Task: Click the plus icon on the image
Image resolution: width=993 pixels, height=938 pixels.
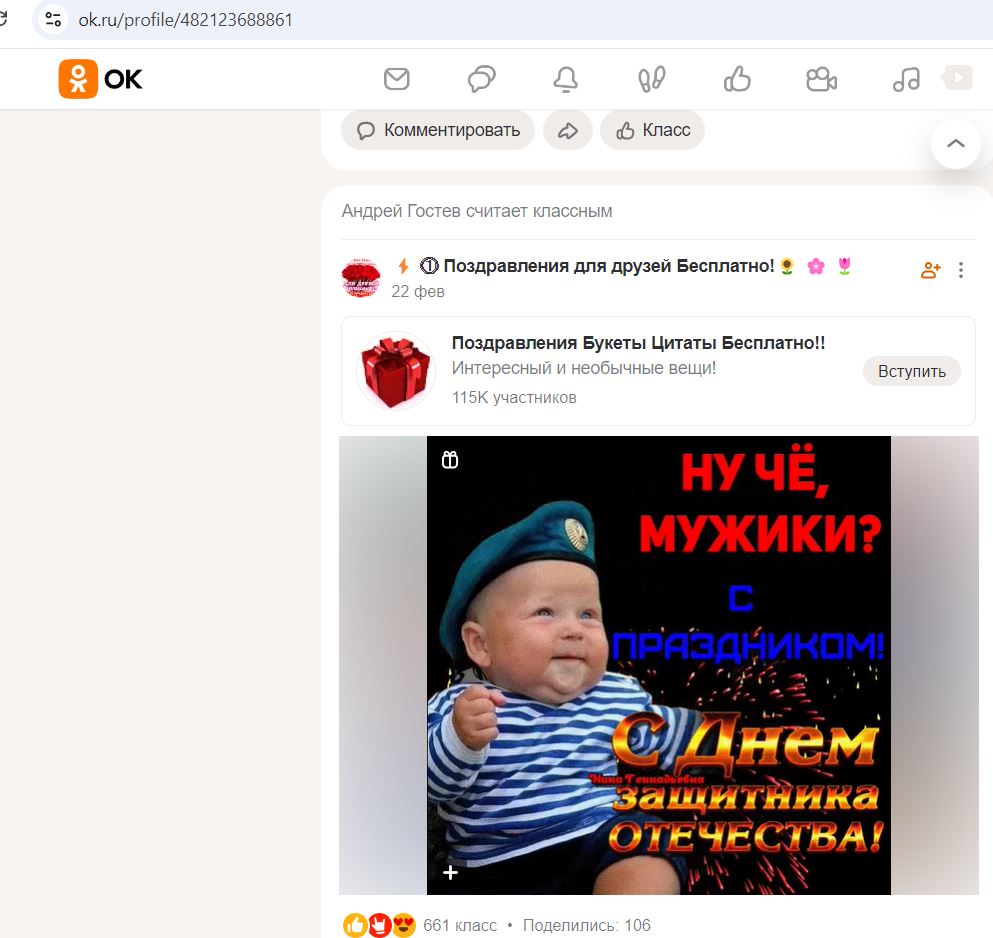Action: click(450, 873)
